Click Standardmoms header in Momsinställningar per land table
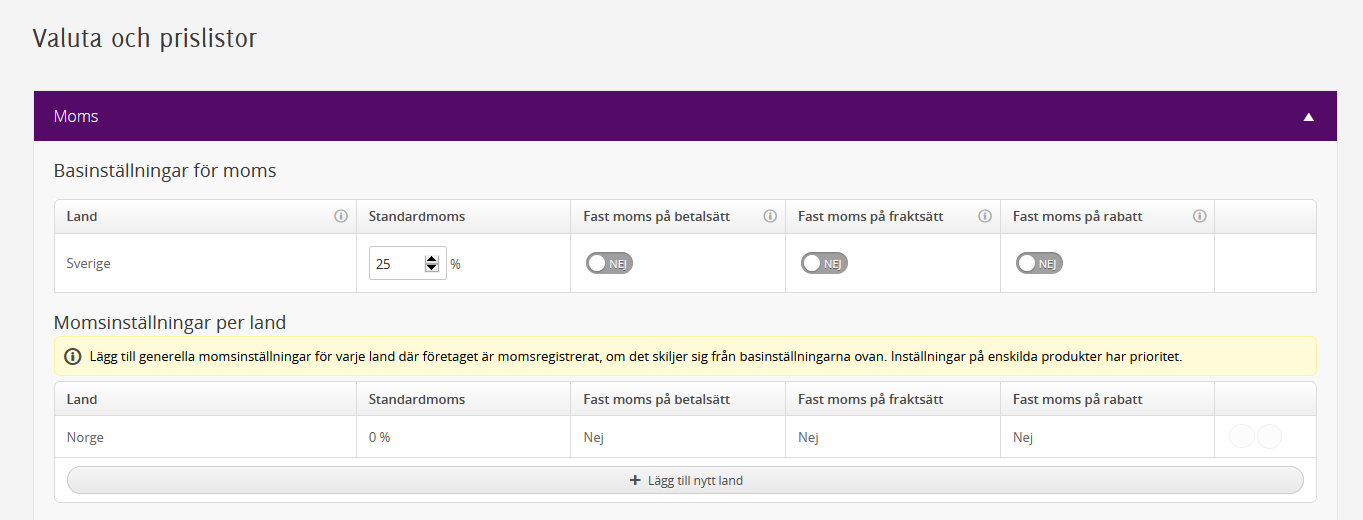1363x520 pixels. 417,399
